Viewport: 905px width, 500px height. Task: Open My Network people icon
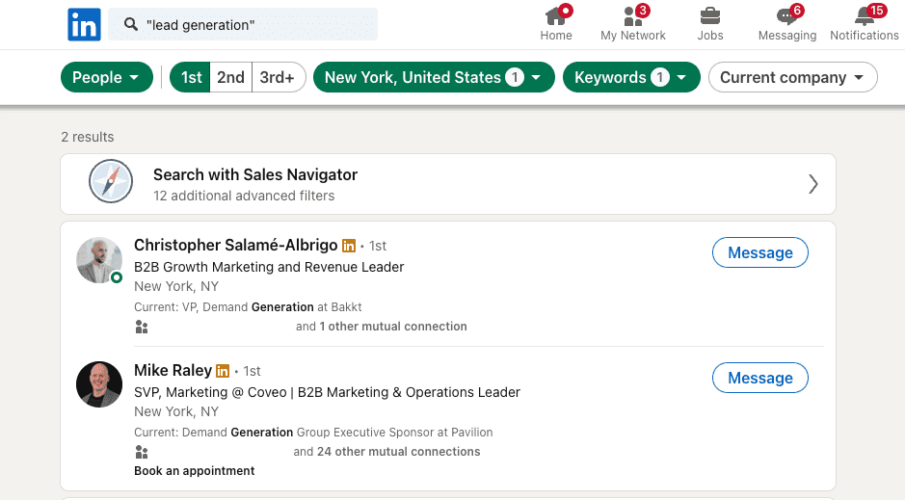(x=633, y=16)
